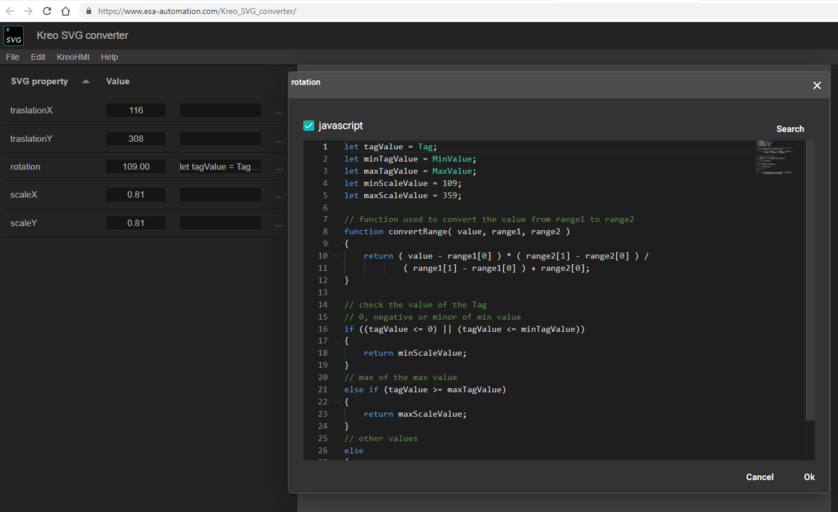
Task: Collapse the code fold at line 22
Action: click(x=337, y=402)
